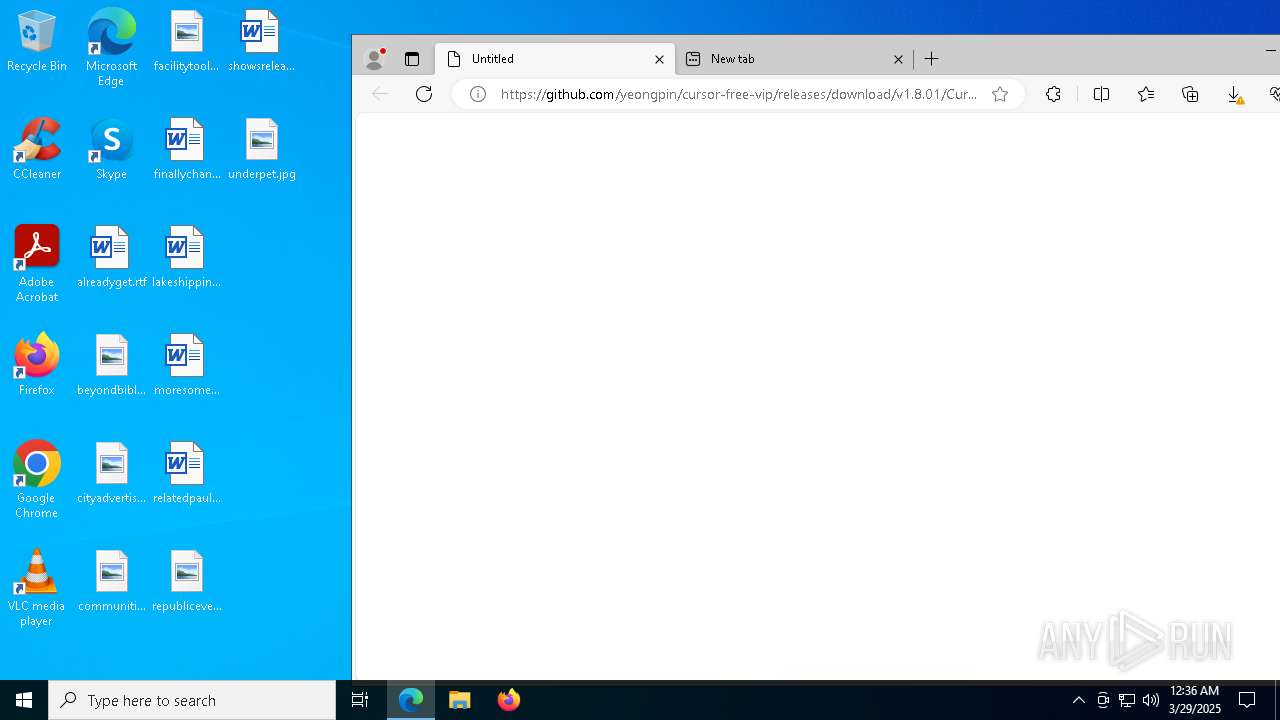Screen dimensions: 1280x720
Task: Select the alreadyget.rtf document
Action: click(111, 257)
